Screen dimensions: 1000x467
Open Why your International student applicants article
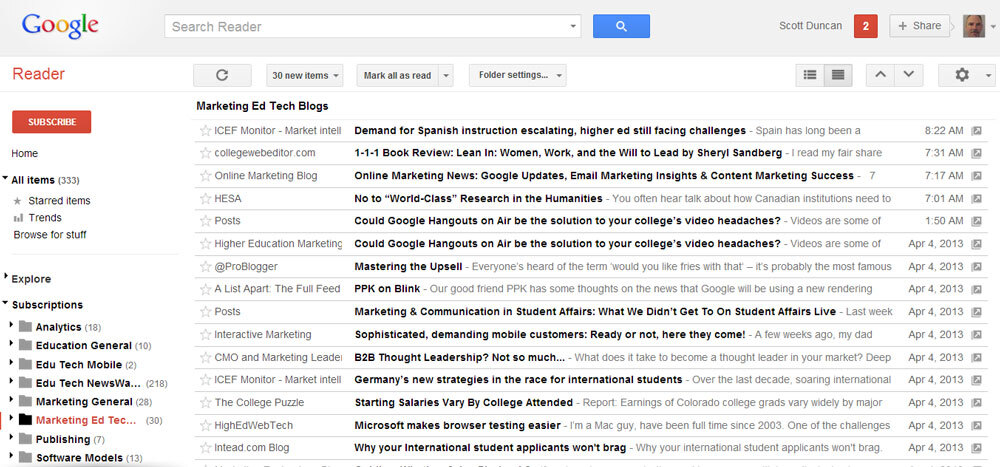pyautogui.click(x=490, y=448)
